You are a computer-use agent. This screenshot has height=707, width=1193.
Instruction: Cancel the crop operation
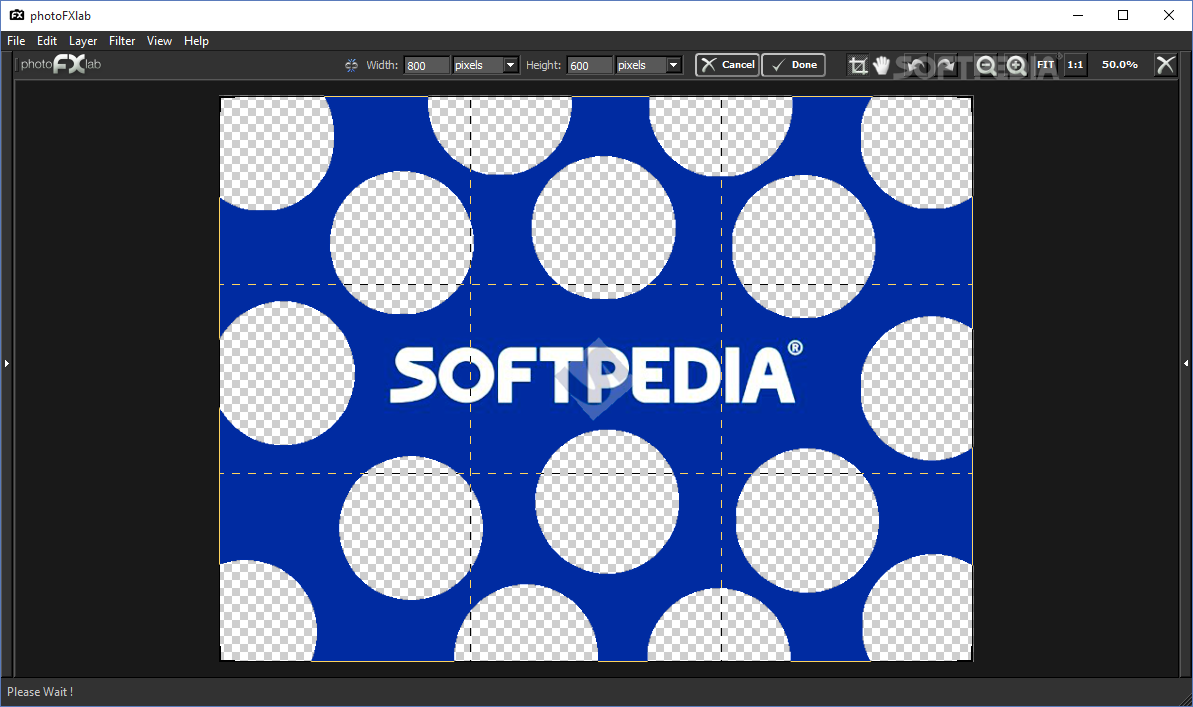[x=727, y=65]
